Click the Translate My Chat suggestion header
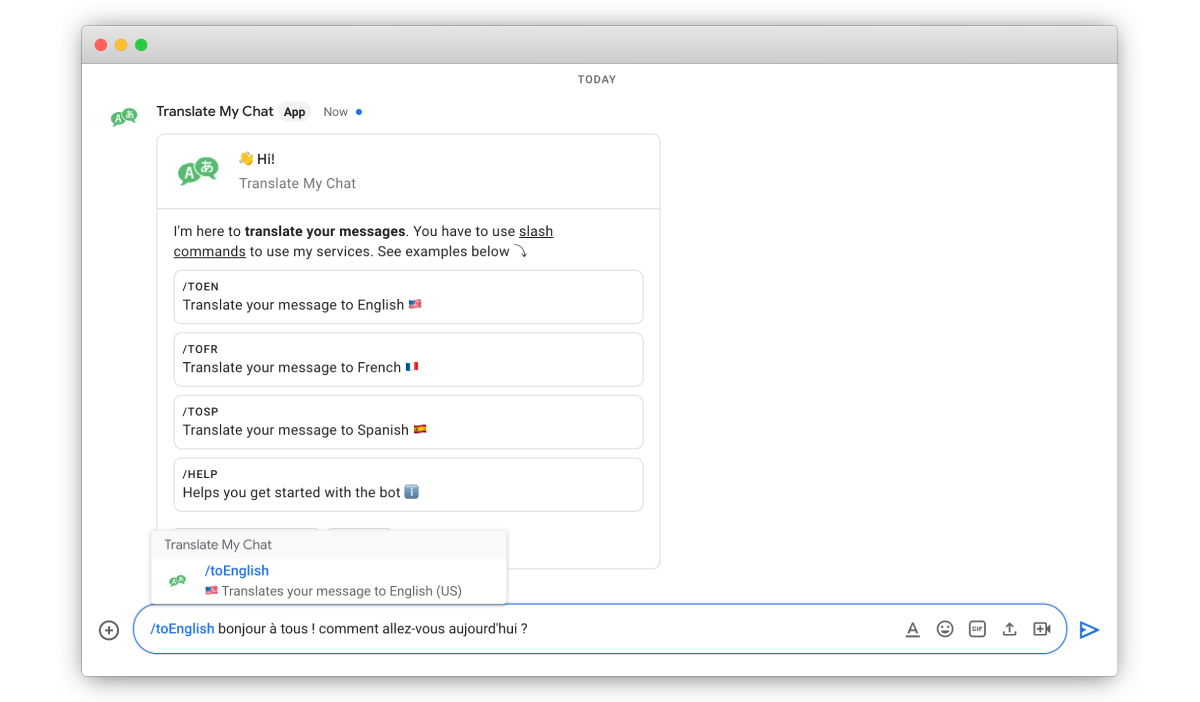1200x702 pixels. tap(218, 545)
